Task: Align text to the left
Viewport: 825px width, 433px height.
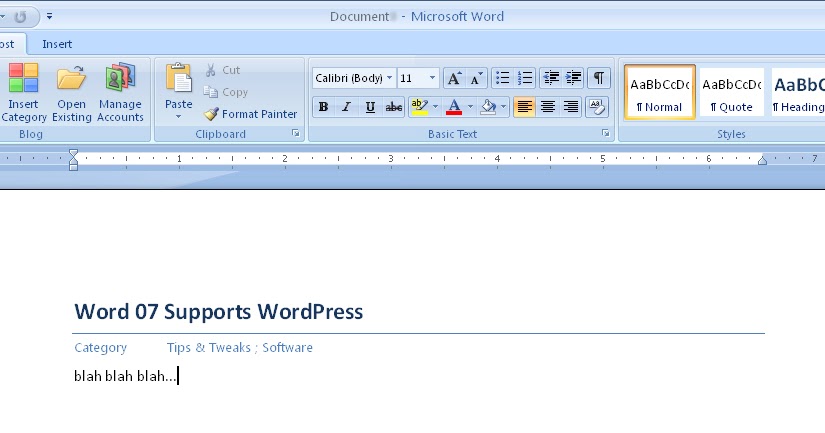Action: coord(525,107)
